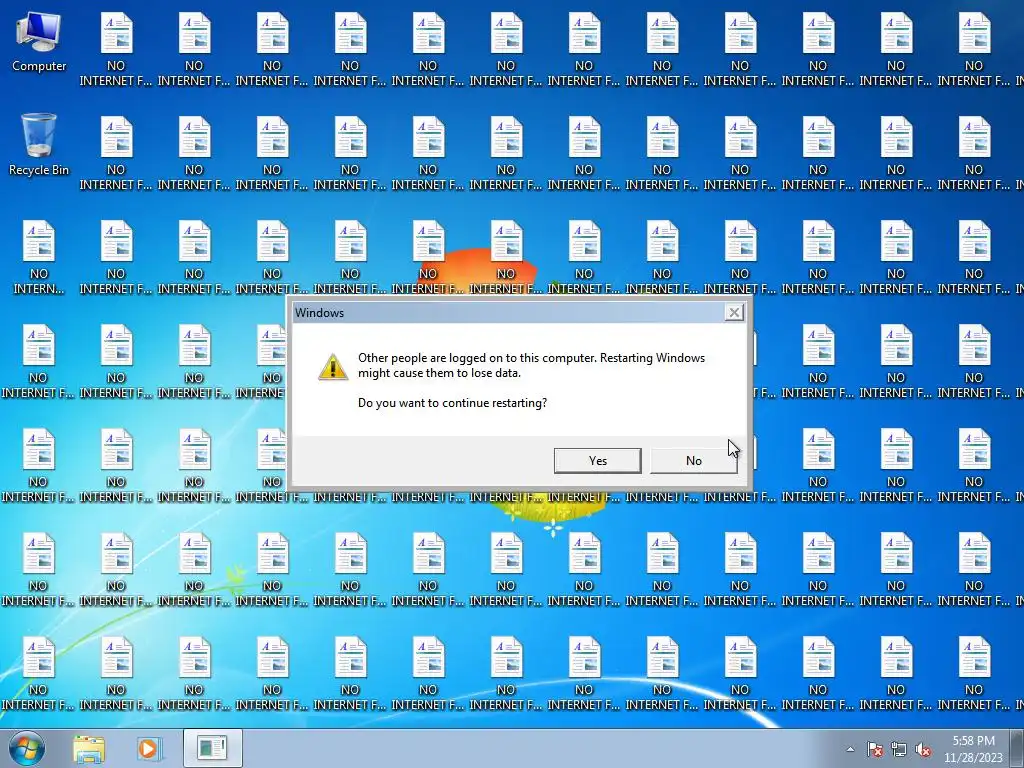Viewport: 1024px width, 768px height.
Task: Cancel the restart with No button
Action: (x=694, y=460)
